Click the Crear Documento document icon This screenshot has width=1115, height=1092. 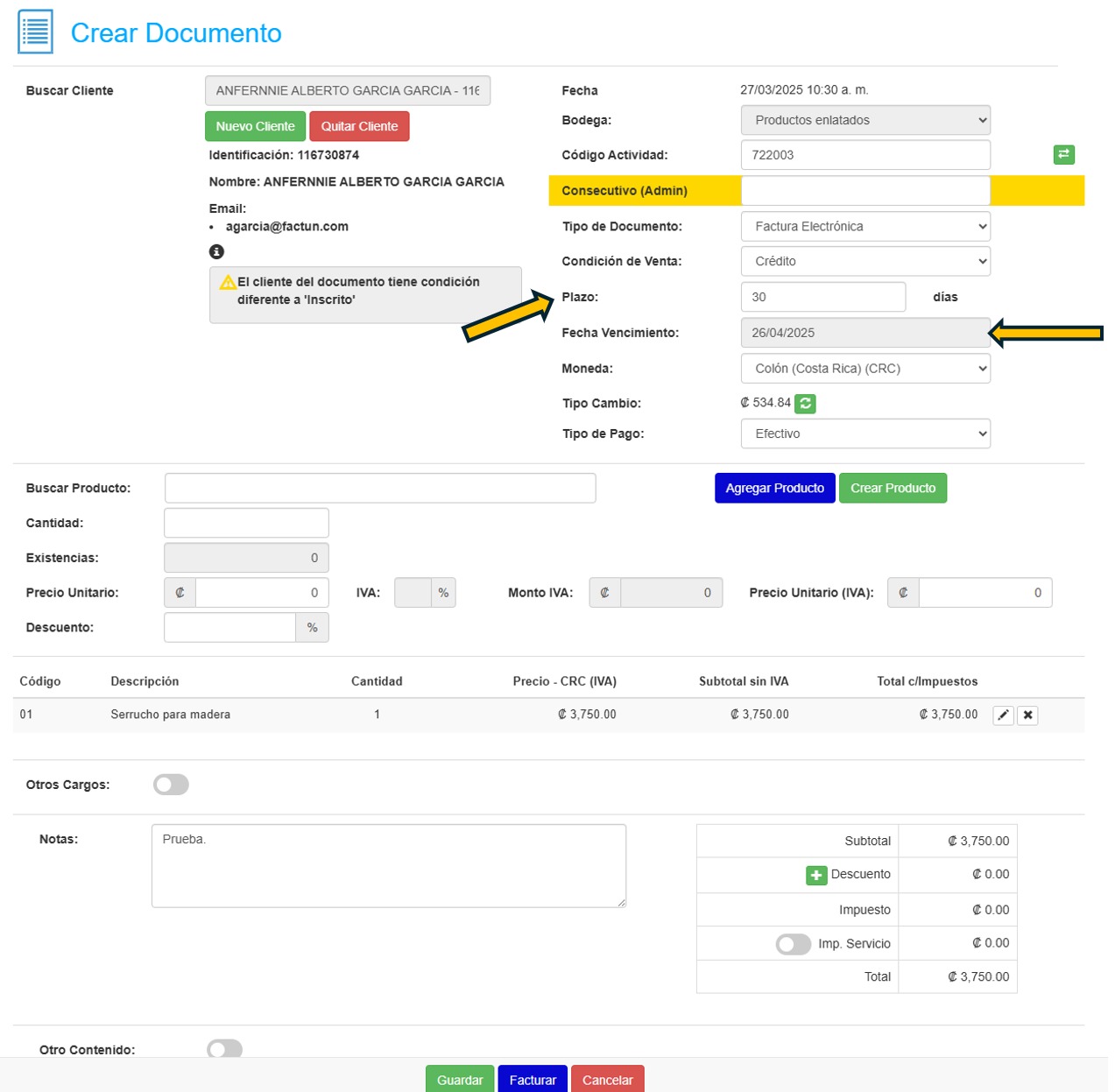click(36, 32)
